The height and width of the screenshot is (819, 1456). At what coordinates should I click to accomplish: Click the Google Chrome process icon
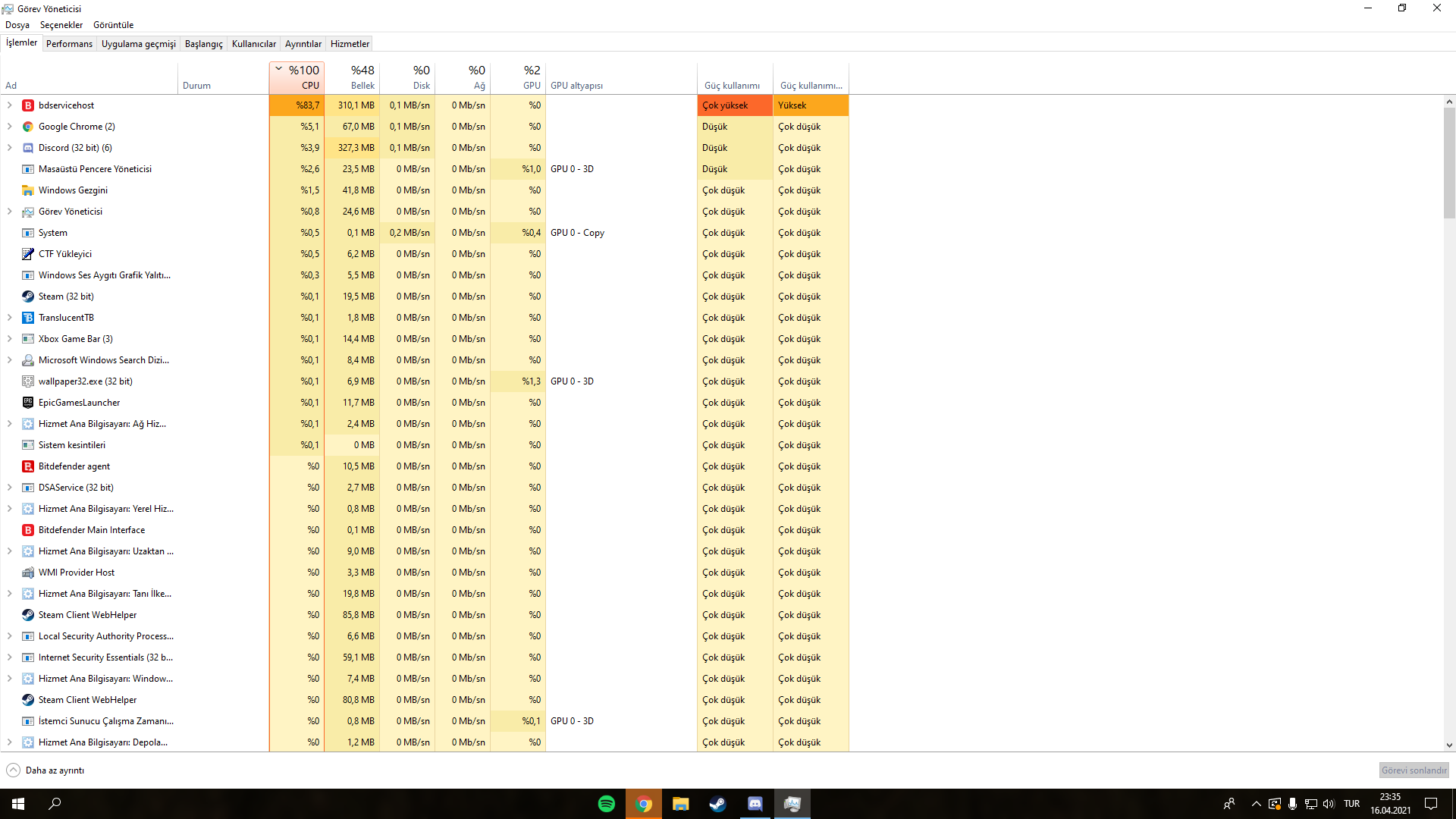pyautogui.click(x=28, y=127)
